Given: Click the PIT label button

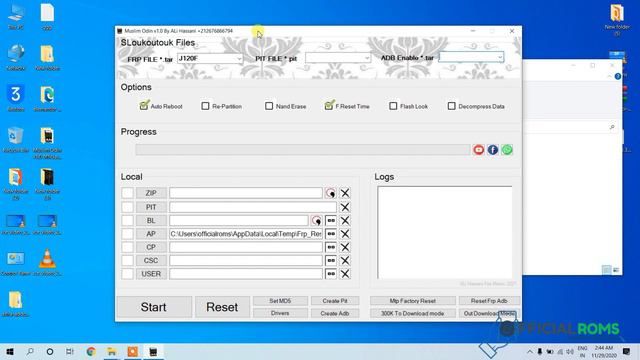Looking at the screenshot, I should point(151,207).
